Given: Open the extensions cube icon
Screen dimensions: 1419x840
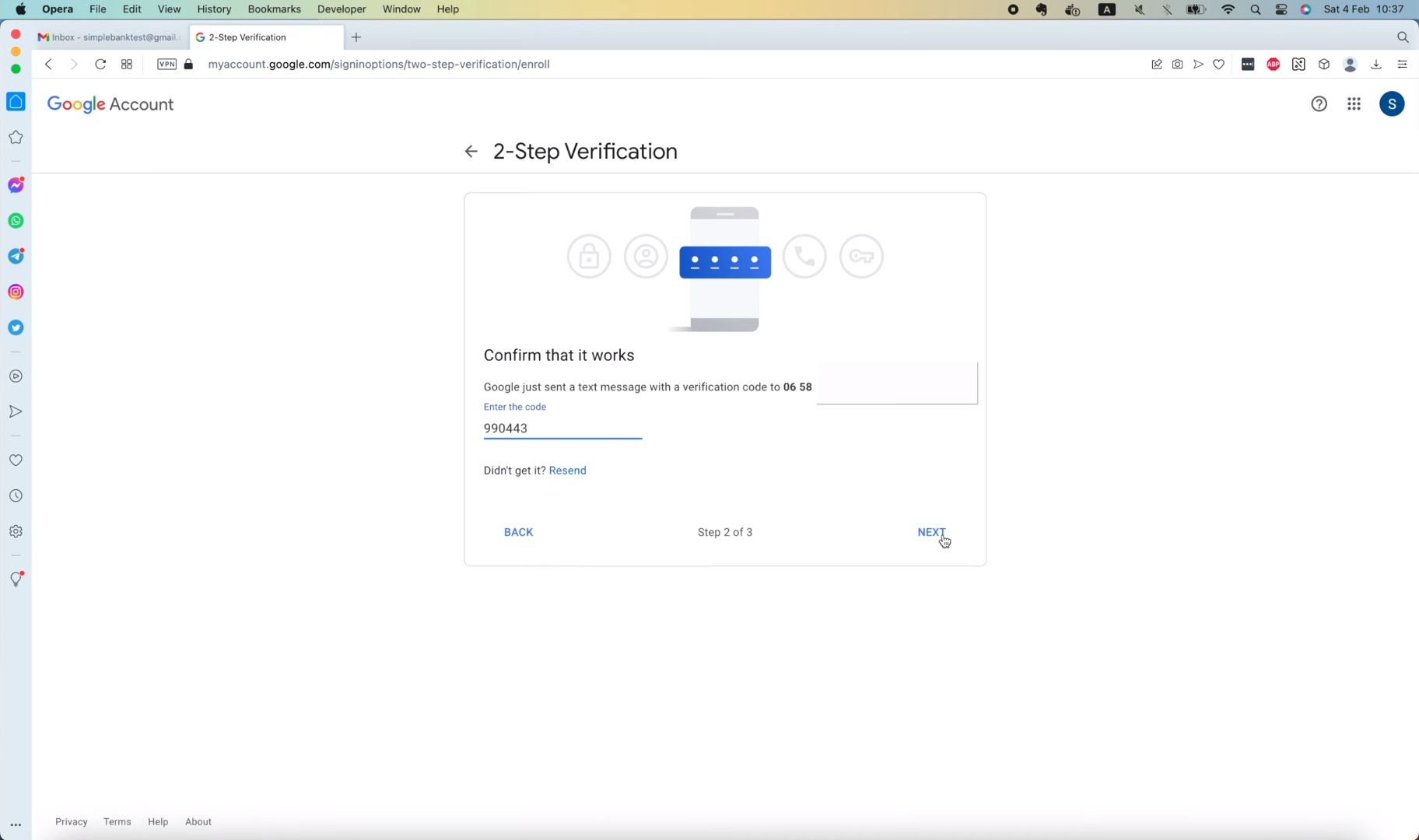Looking at the screenshot, I should pyautogui.click(x=1324, y=65).
